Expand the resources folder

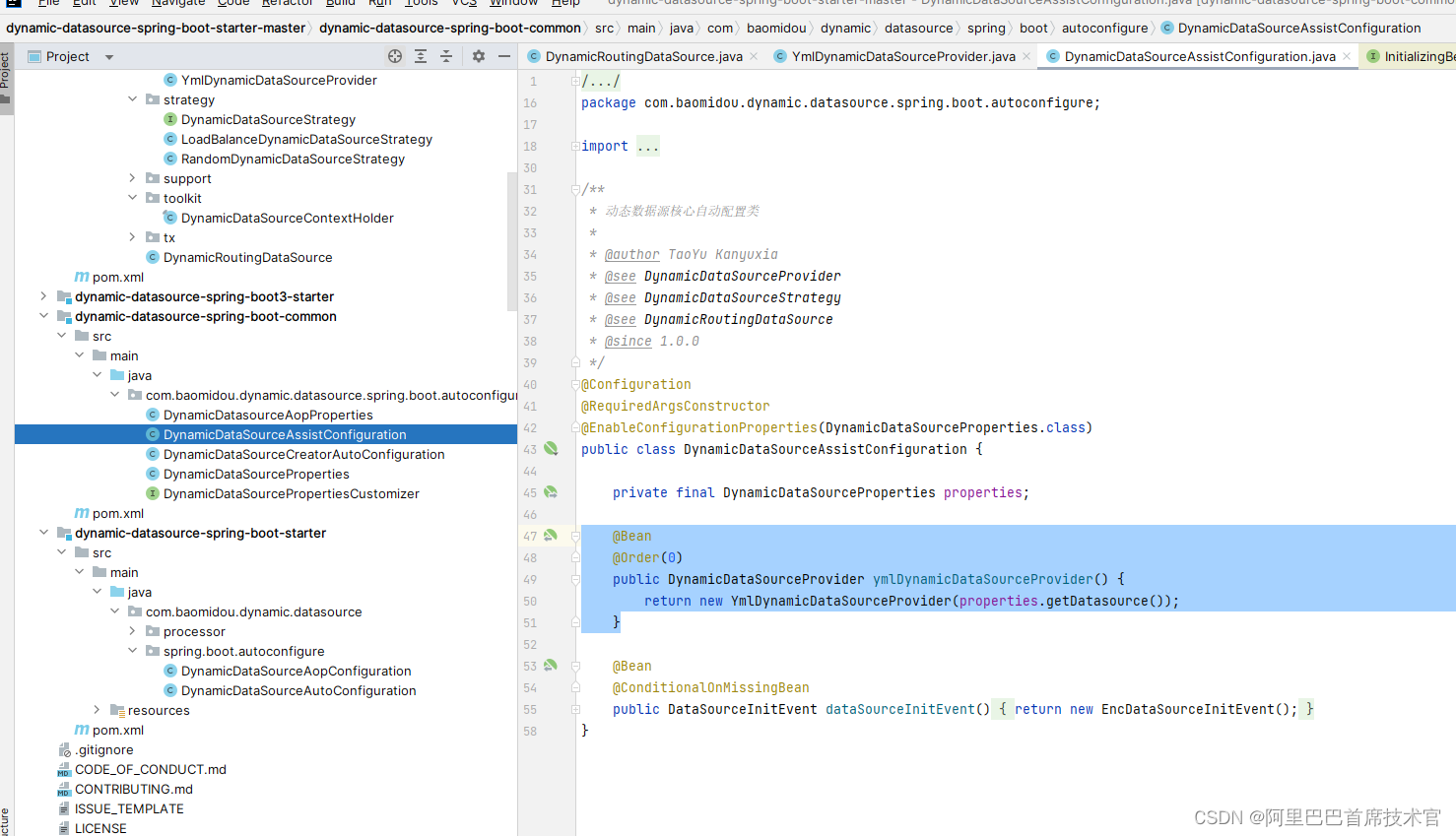pyautogui.click(x=97, y=710)
